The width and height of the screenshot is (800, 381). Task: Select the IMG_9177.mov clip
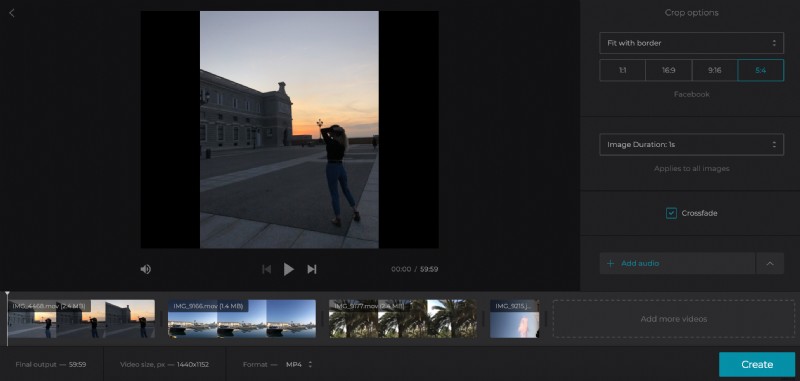pos(403,319)
